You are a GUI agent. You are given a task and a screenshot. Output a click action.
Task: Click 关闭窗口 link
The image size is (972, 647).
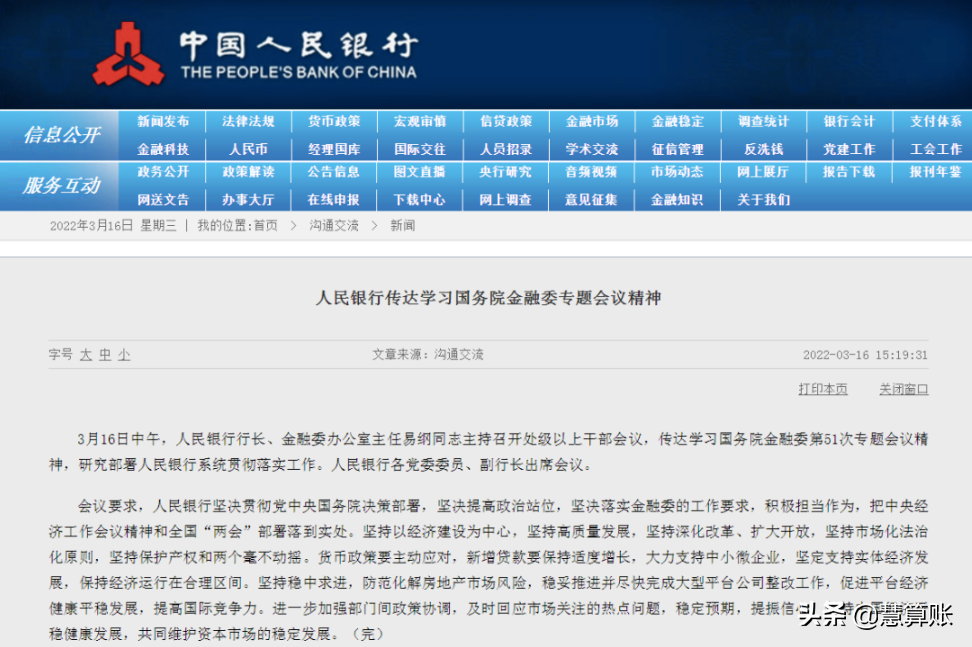pos(904,389)
